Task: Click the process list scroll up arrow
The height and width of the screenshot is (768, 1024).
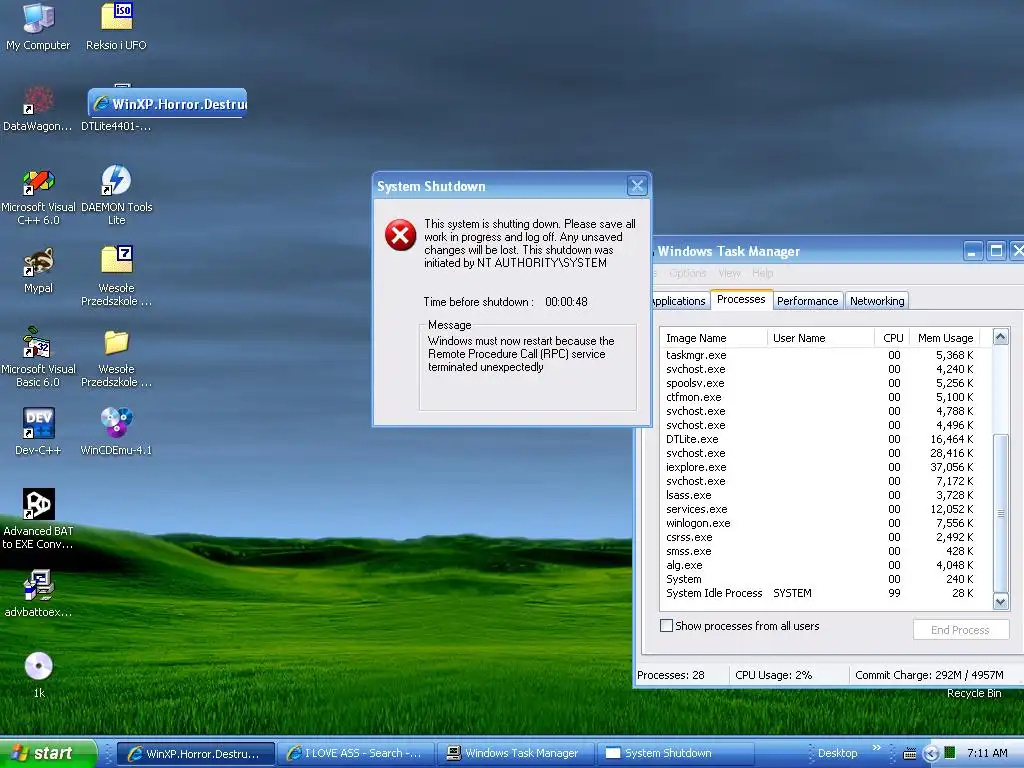Action: click(1000, 337)
